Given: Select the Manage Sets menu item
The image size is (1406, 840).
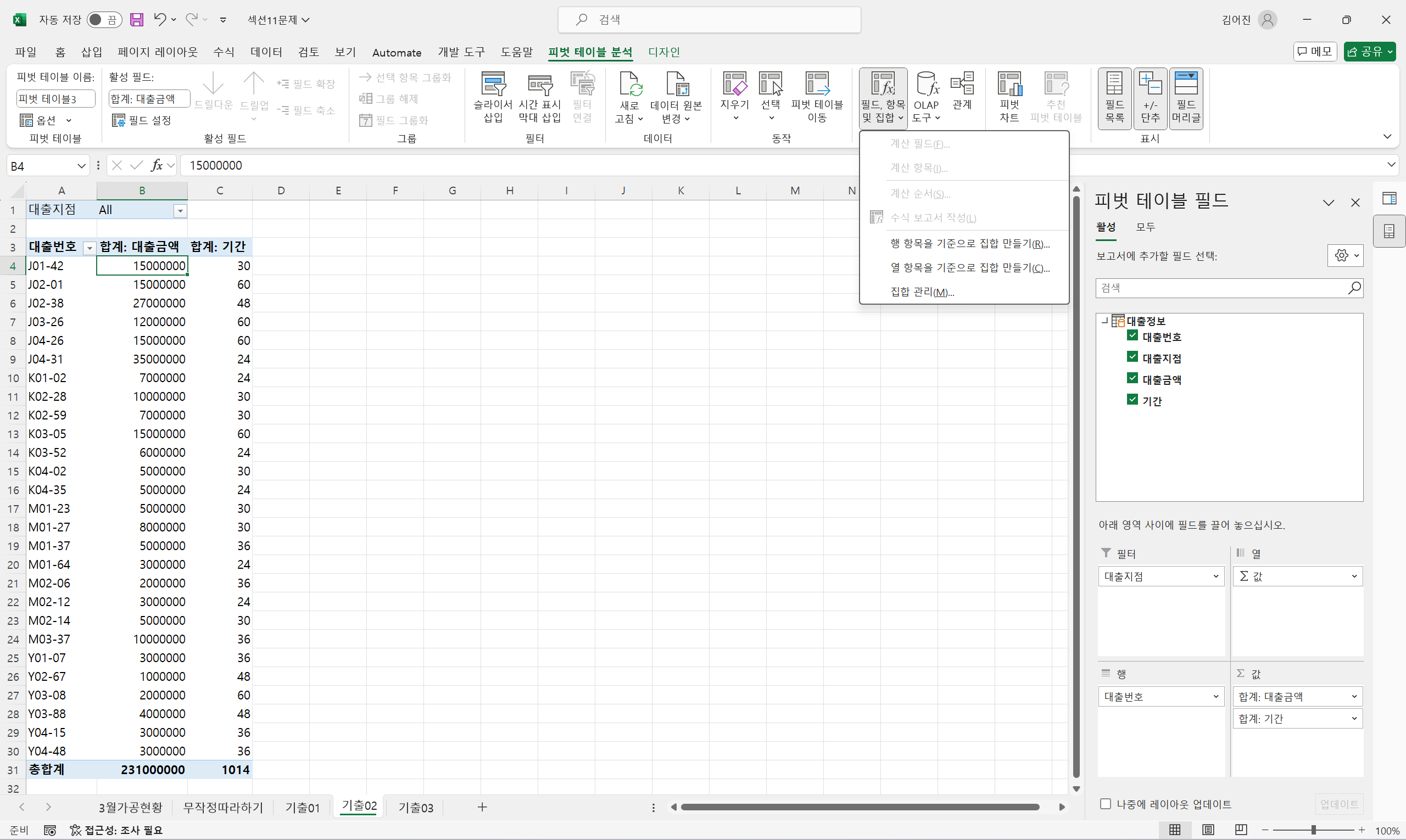Looking at the screenshot, I should pyautogui.click(x=922, y=292).
